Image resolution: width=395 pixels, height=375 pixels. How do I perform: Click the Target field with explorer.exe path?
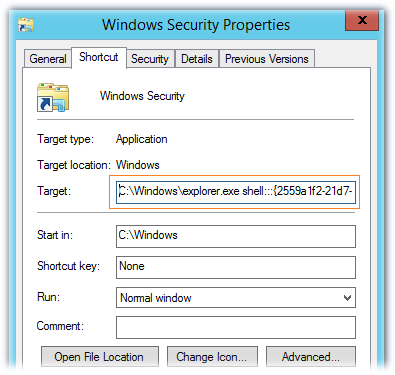[x=236, y=192]
